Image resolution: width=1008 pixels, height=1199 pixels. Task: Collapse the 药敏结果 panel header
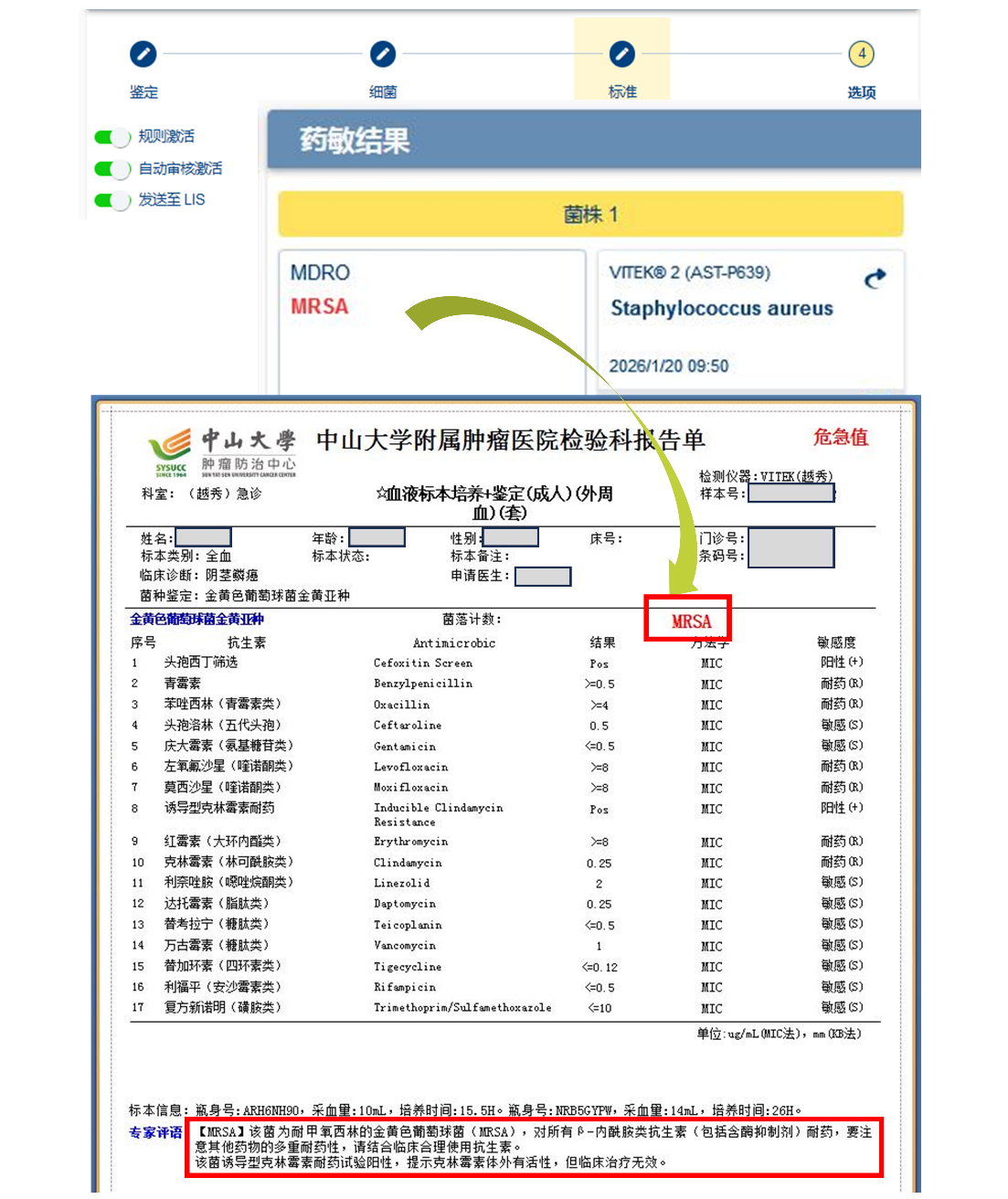coord(594,141)
